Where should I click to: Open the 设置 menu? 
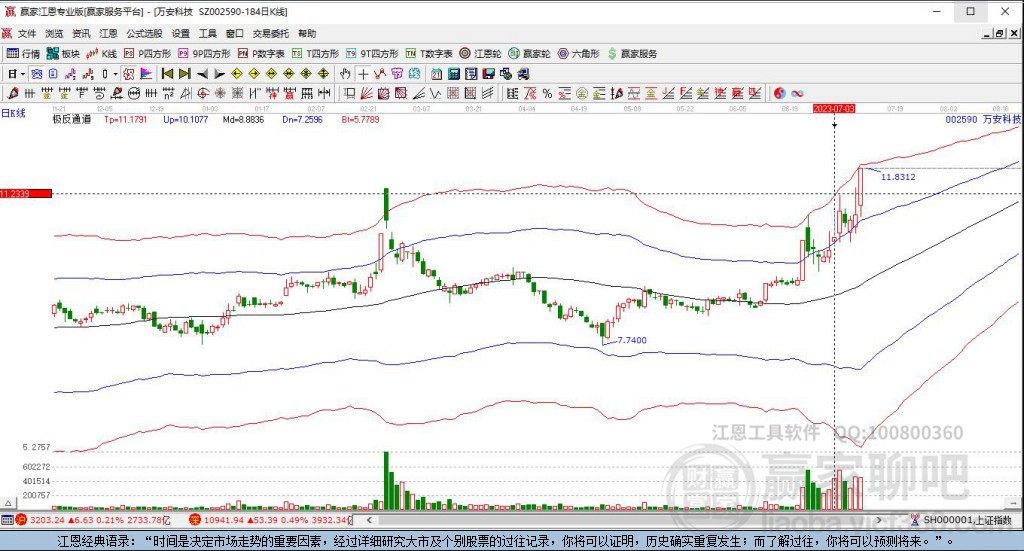180,33
